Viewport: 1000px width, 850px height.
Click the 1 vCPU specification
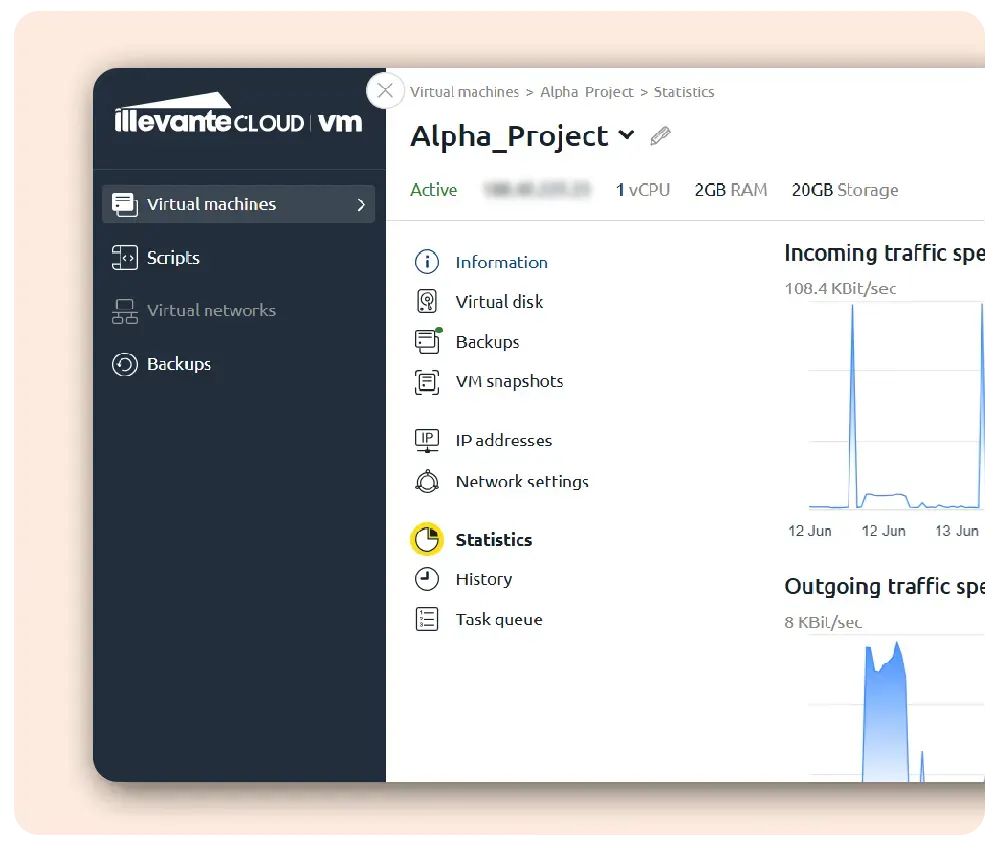[643, 190]
